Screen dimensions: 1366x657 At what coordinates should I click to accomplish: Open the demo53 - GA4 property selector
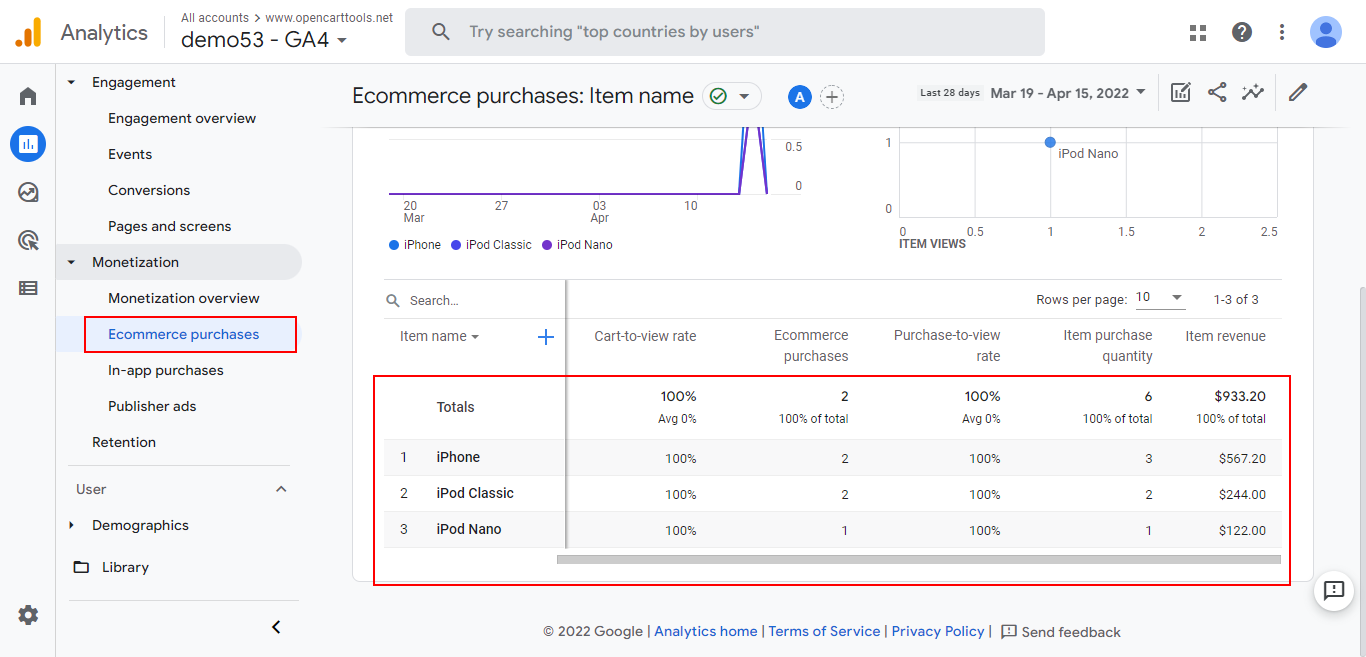[264, 40]
